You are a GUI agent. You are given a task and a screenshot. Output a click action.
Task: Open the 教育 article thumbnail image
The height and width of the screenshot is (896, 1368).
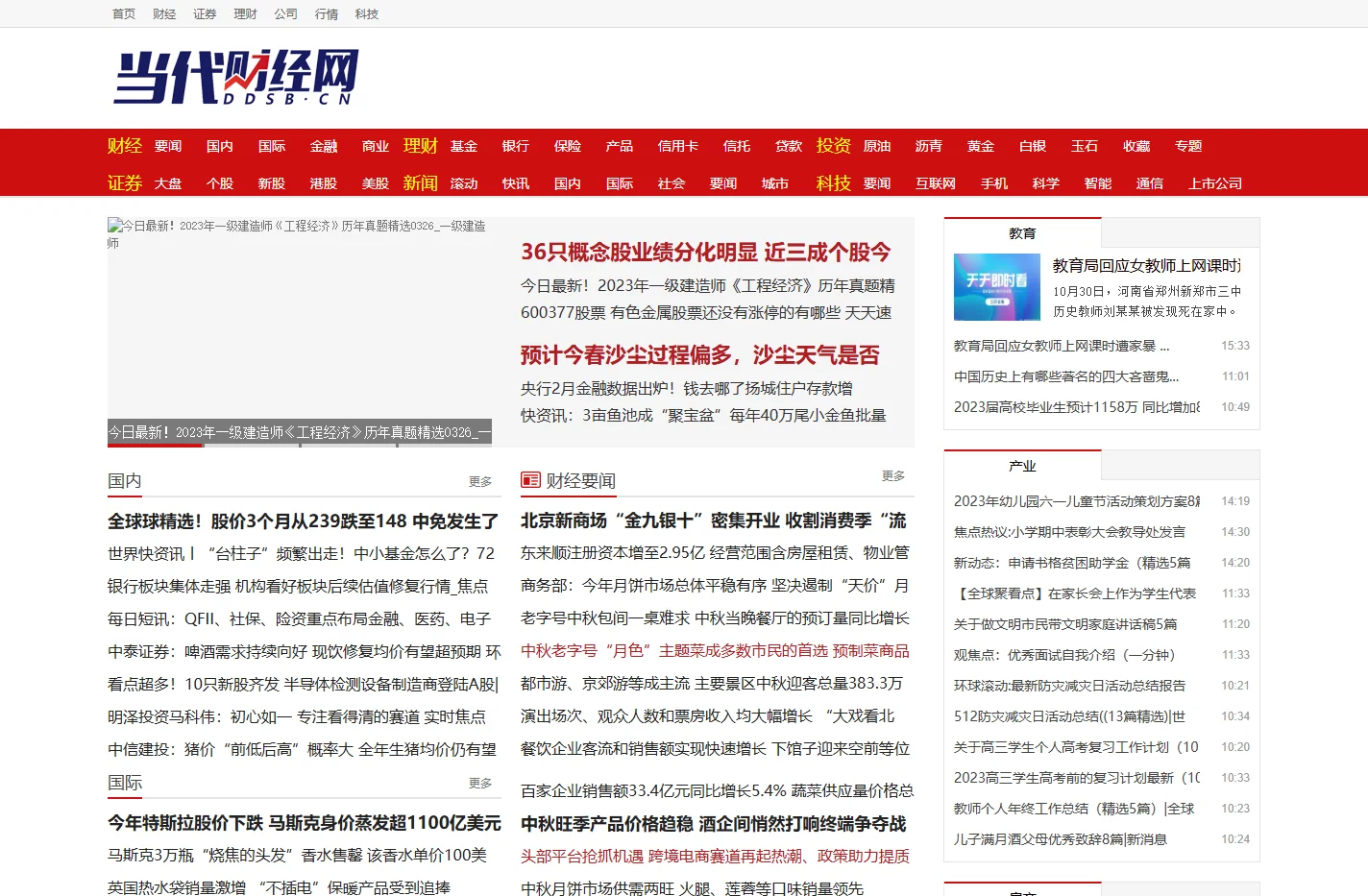pos(996,287)
